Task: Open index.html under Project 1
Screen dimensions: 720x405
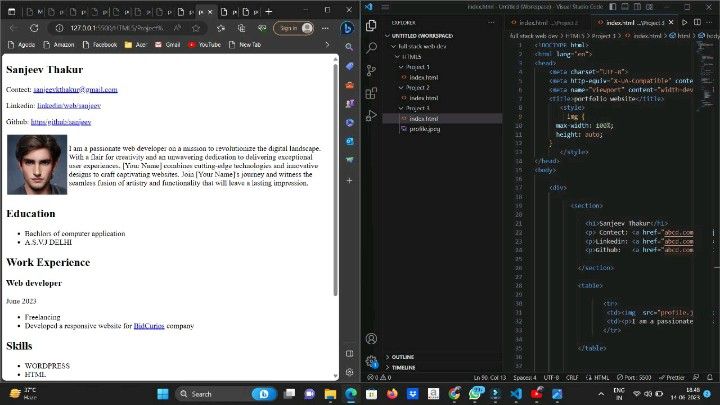Action: 443,77
